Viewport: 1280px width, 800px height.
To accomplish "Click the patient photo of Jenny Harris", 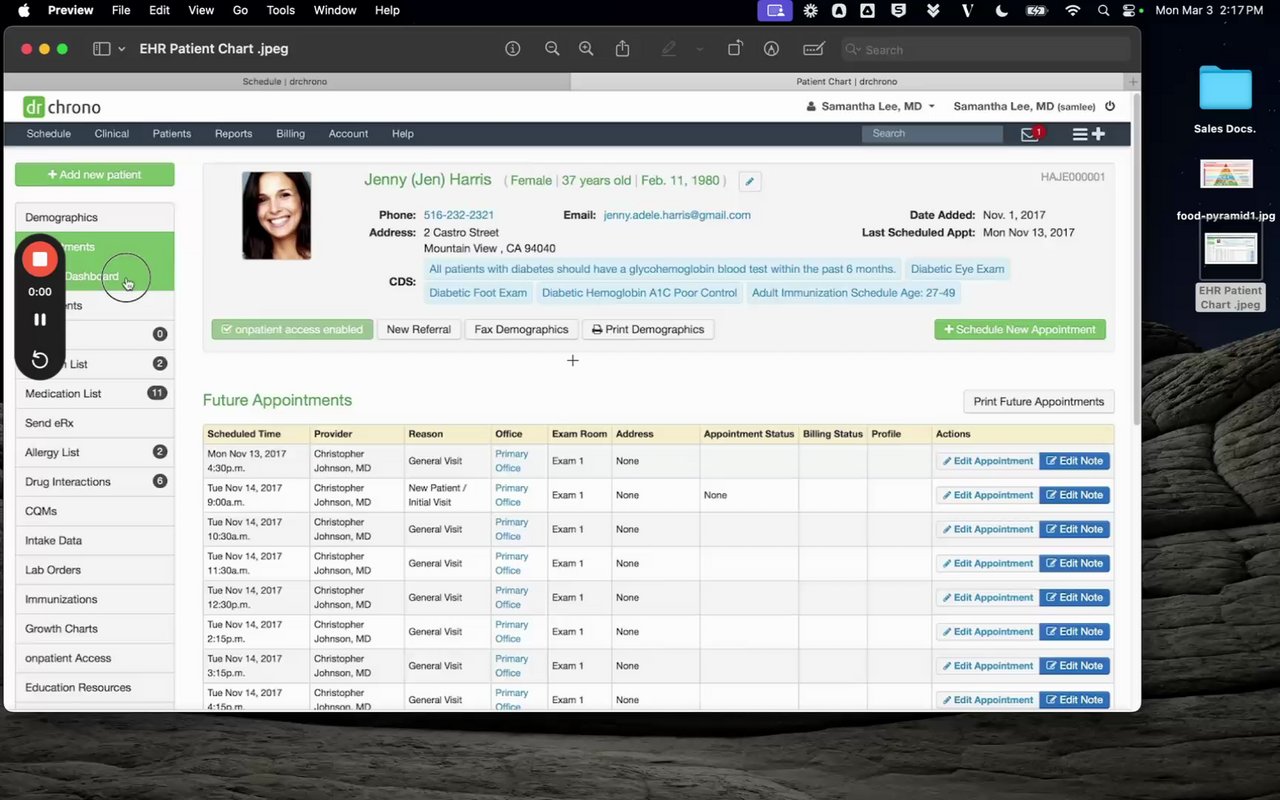I will pos(277,216).
